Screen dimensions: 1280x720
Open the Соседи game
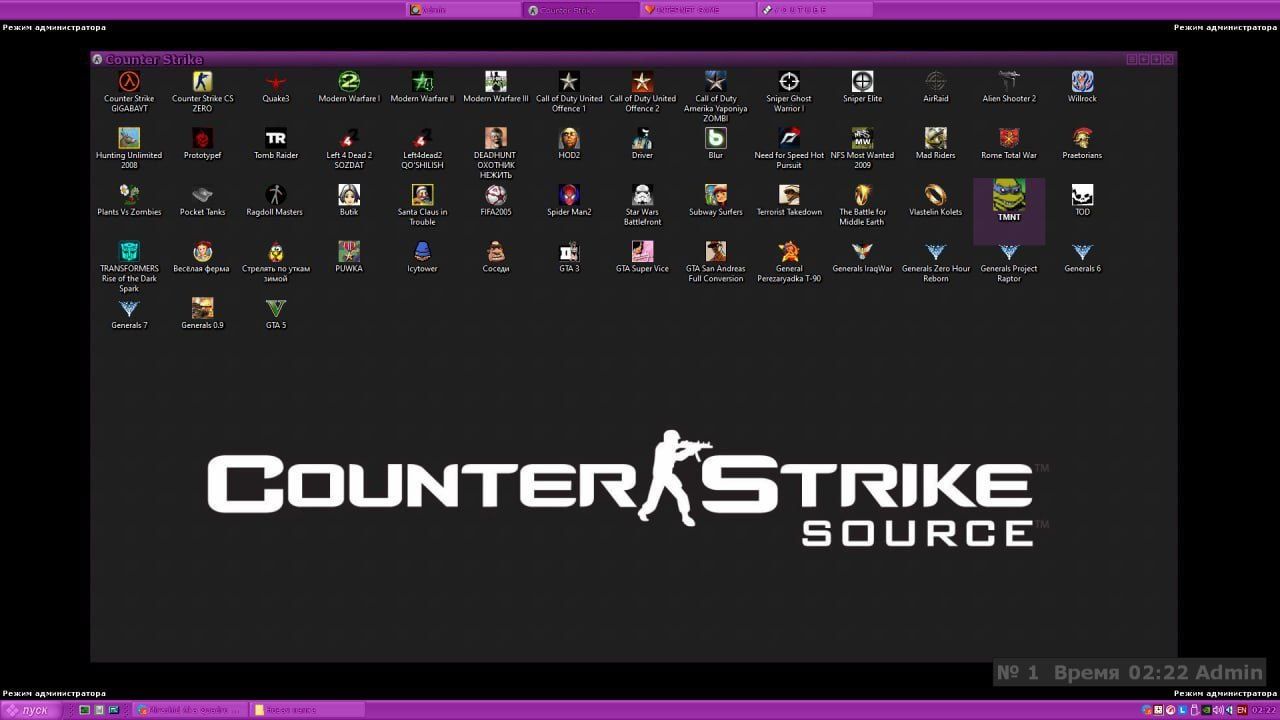(x=496, y=251)
